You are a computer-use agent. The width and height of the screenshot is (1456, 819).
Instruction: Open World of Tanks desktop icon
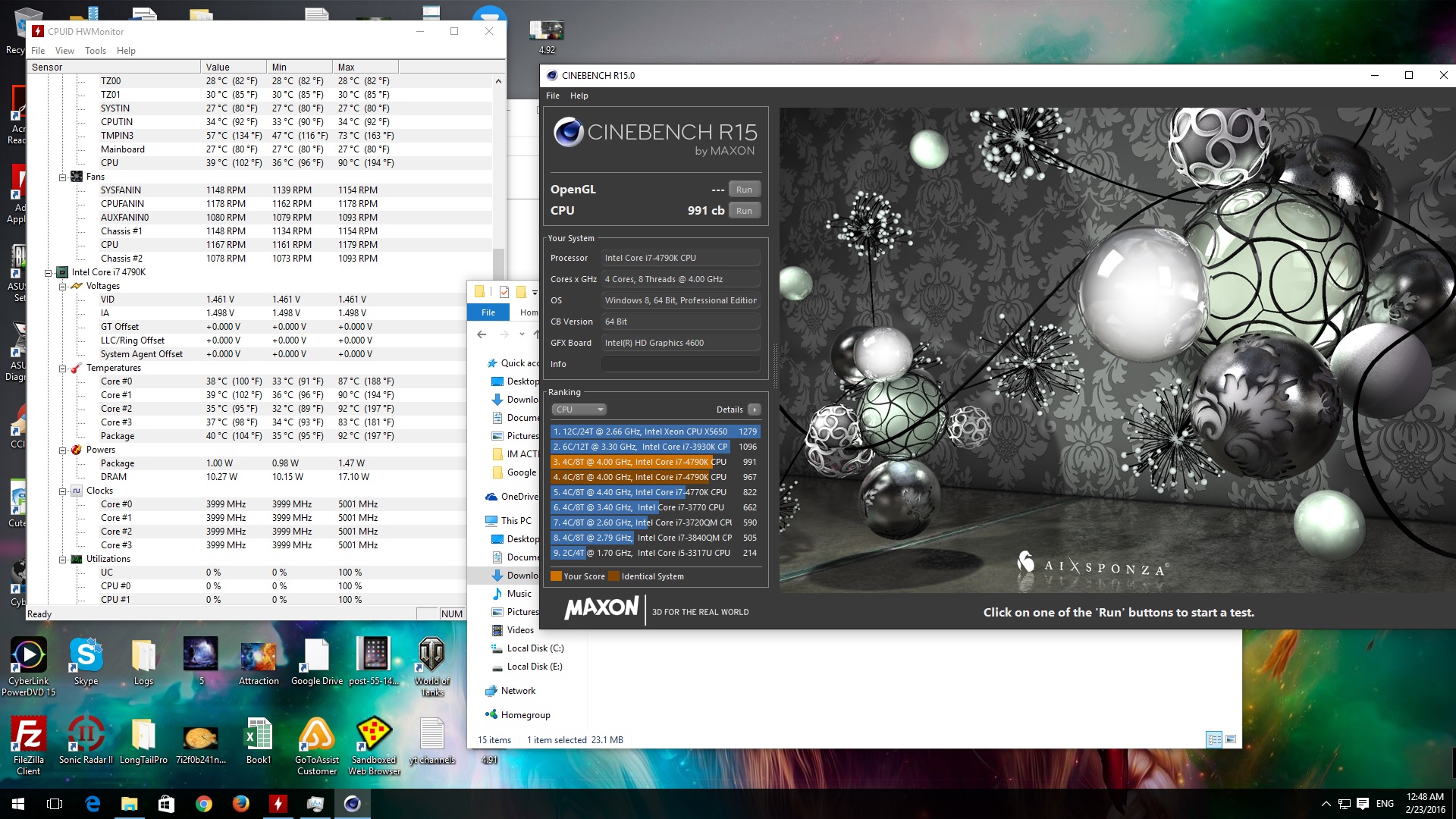point(431,656)
